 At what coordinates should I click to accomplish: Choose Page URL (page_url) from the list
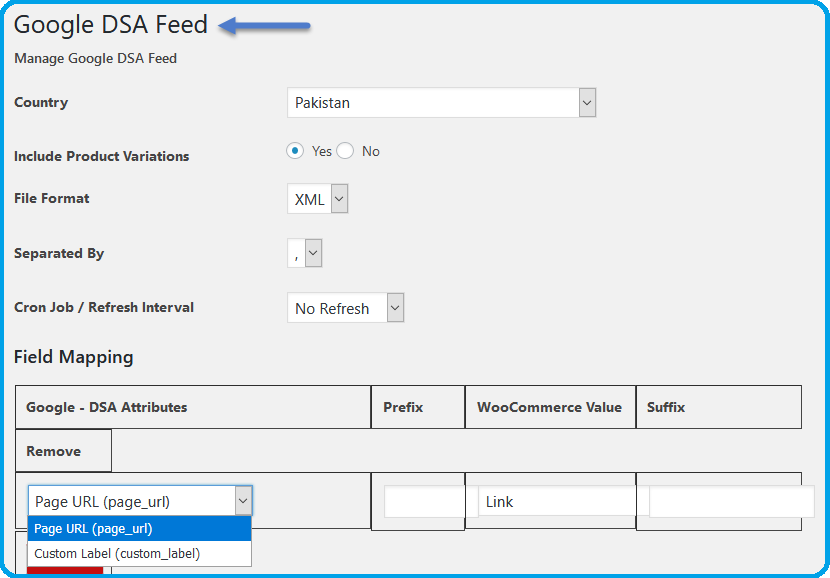click(x=140, y=529)
